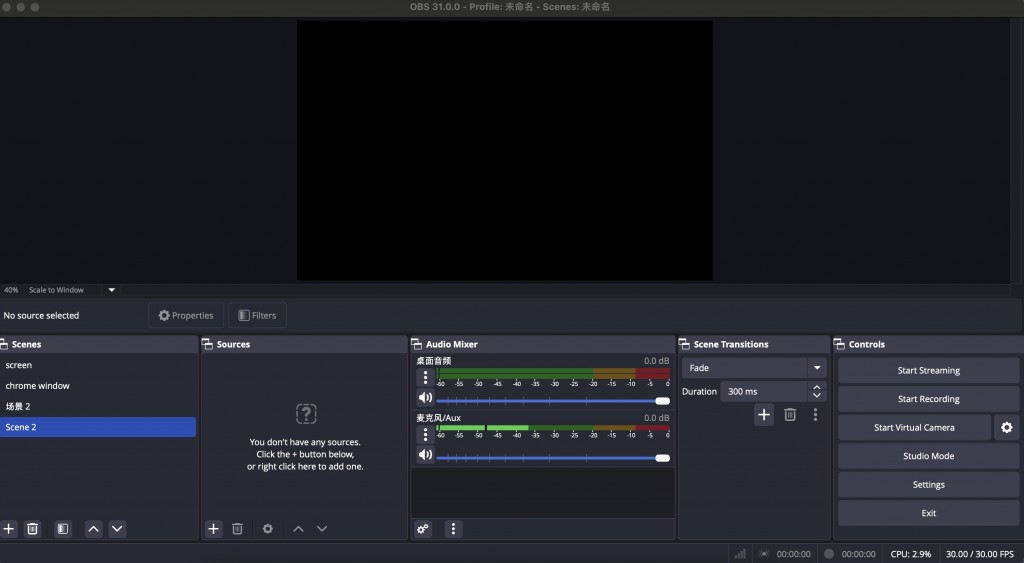Image resolution: width=1024 pixels, height=563 pixels.
Task: Open source properties gear in Sources panel
Action: 268,529
